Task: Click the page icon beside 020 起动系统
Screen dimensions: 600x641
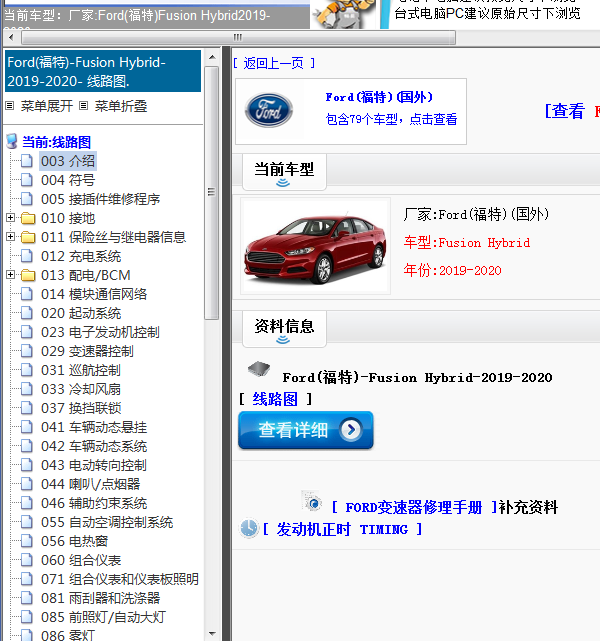Action: (x=27, y=313)
